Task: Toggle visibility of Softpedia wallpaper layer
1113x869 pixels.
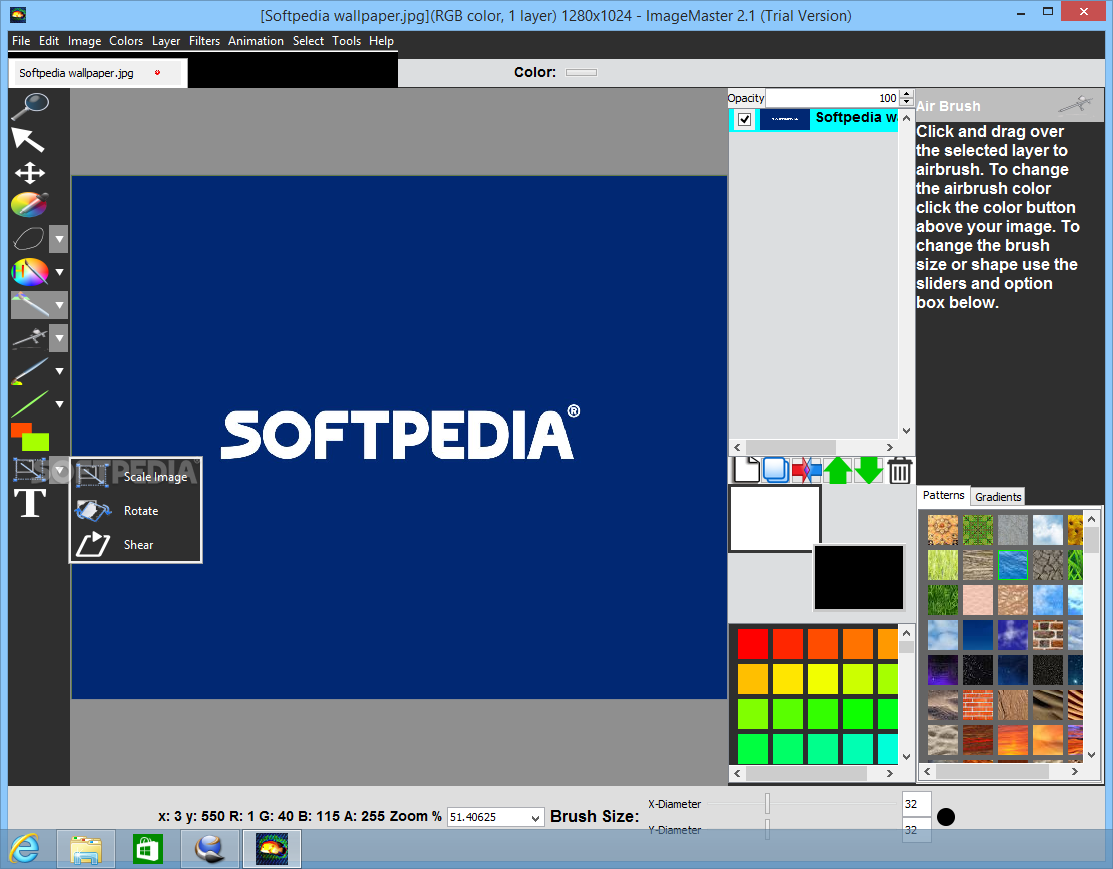Action: tap(745, 119)
